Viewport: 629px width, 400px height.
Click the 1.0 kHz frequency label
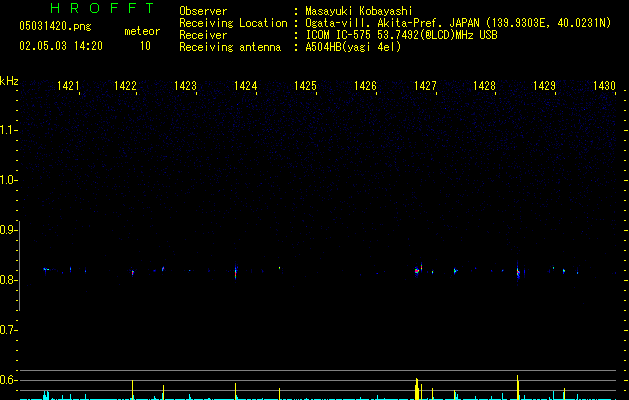point(8,180)
